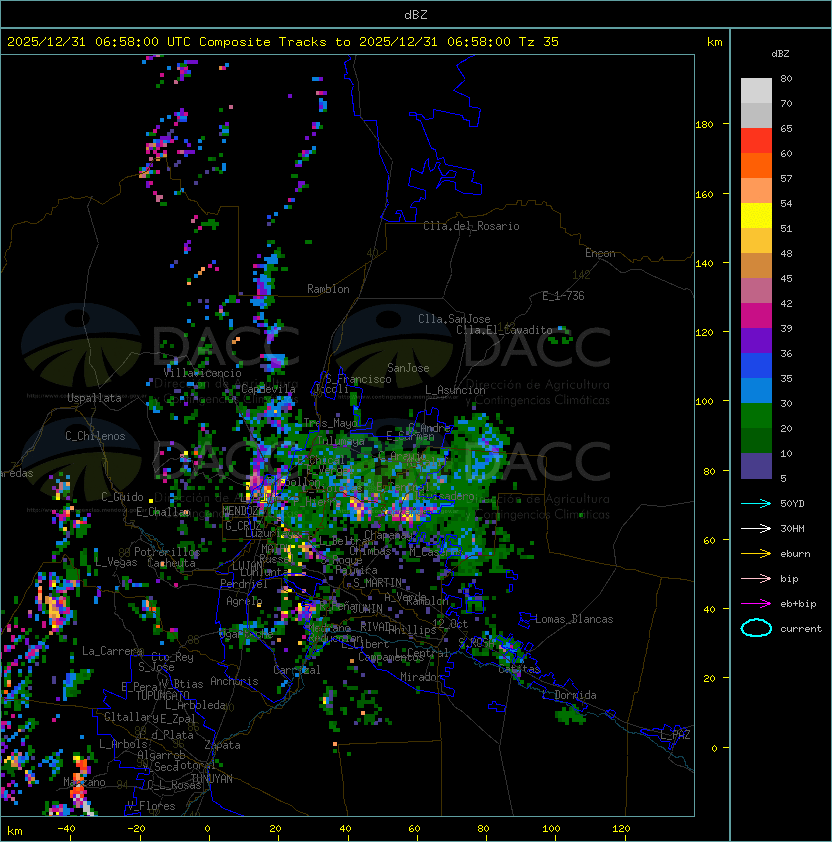Pick the red swatch in the dBZ scale
This screenshot has width=832, height=842.
(756, 141)
